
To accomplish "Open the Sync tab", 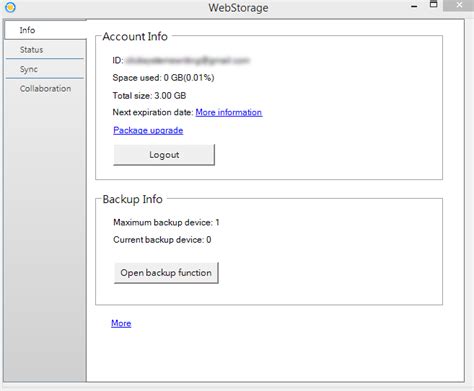I will (x=45, y=69).
